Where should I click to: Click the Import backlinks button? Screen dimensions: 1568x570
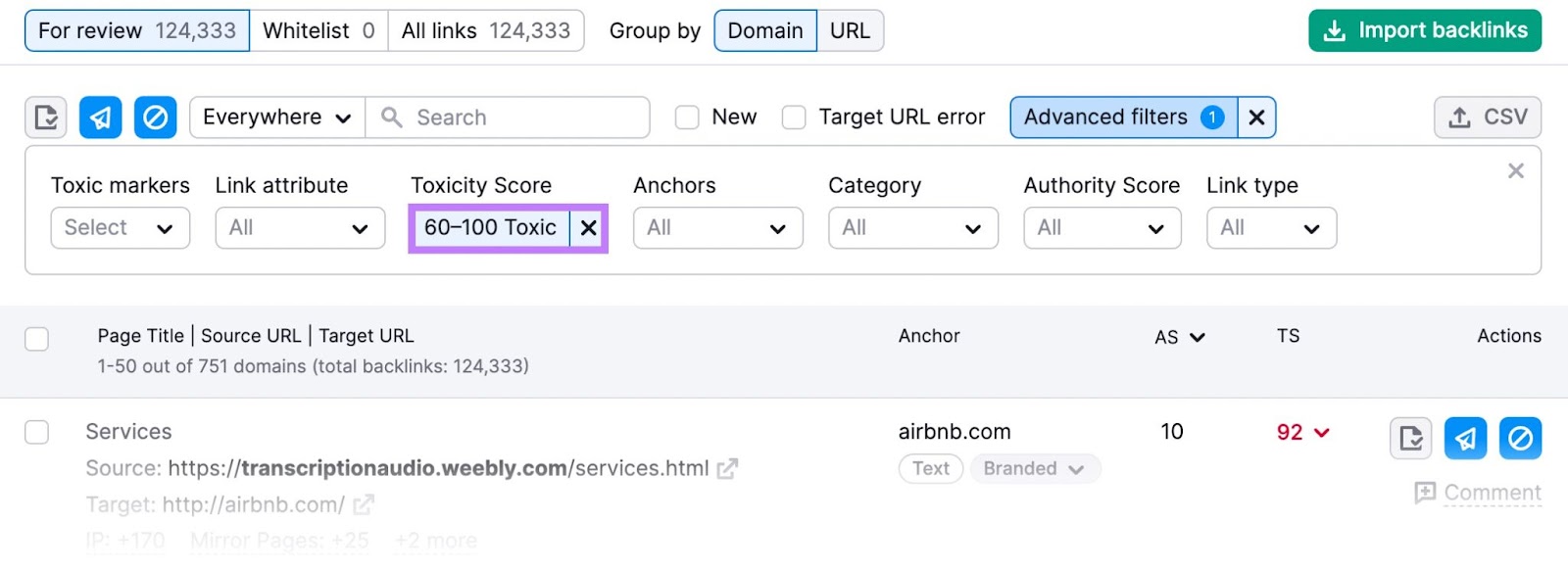[x=1424, y=30]
